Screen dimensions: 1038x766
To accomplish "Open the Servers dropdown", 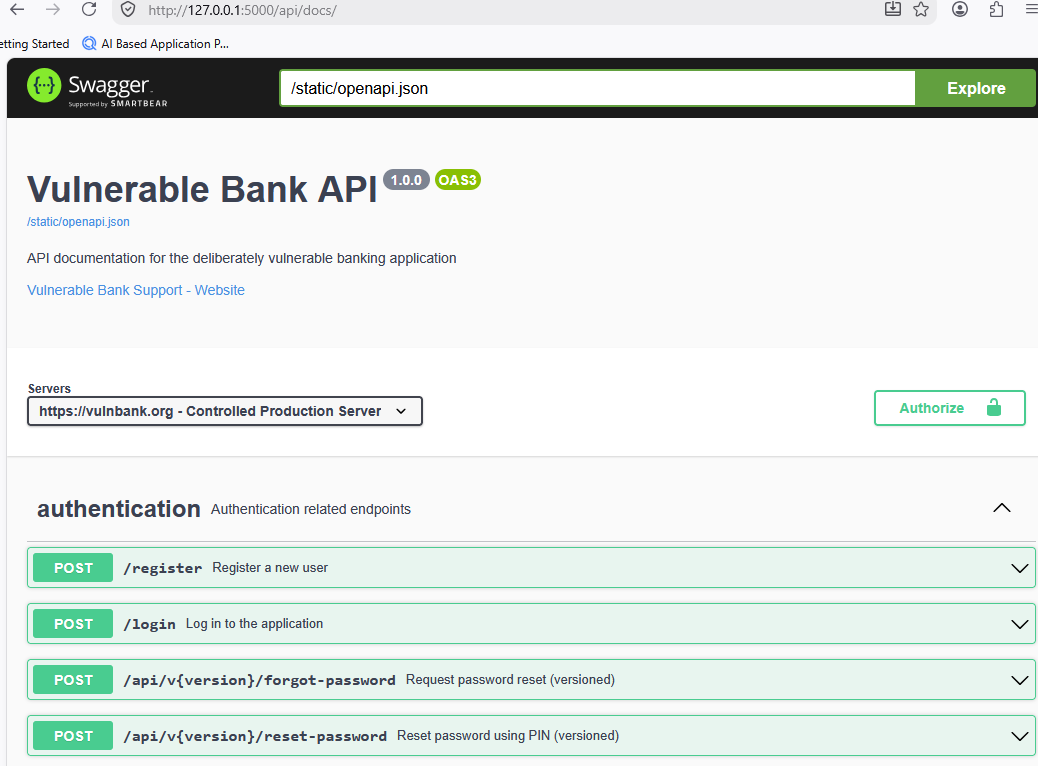I will (224, 411).
